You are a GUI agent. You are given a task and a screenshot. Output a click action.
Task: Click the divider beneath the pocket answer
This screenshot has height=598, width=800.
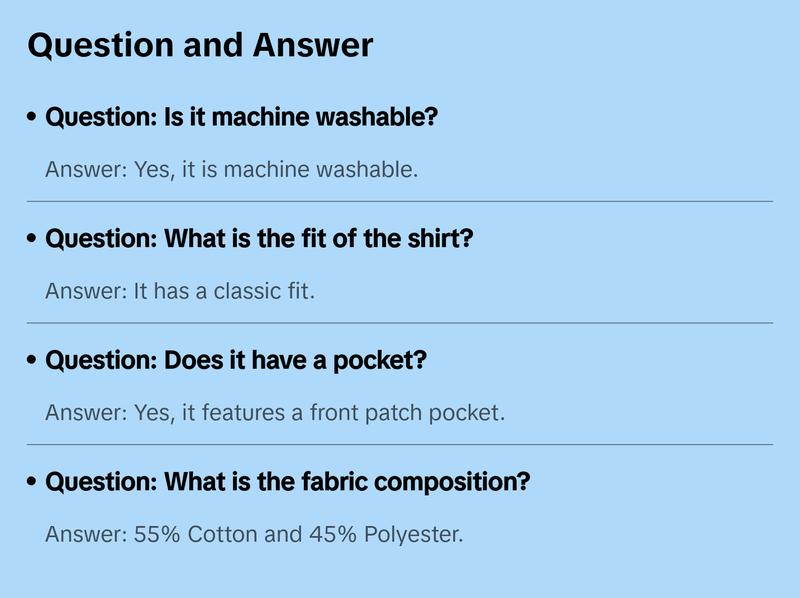point(400,444)
